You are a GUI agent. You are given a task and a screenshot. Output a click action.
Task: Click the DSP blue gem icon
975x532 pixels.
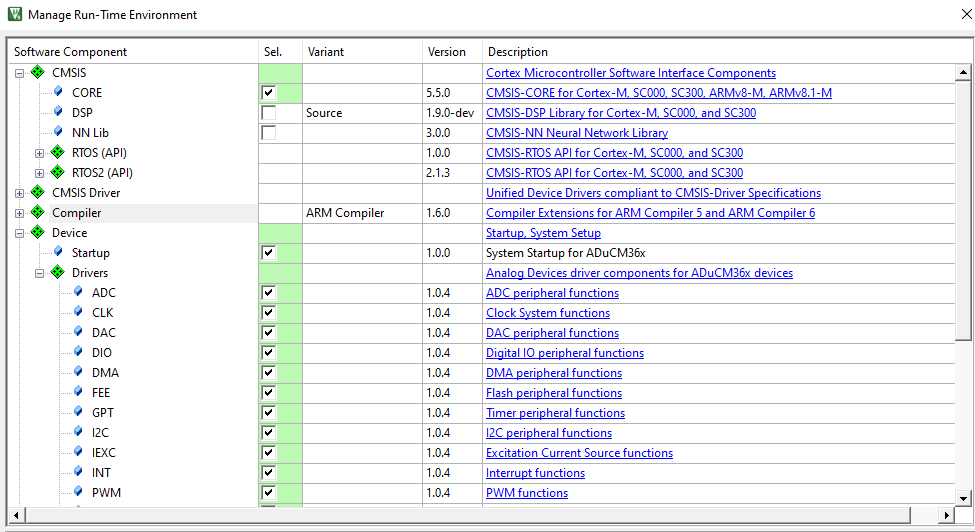58,111
